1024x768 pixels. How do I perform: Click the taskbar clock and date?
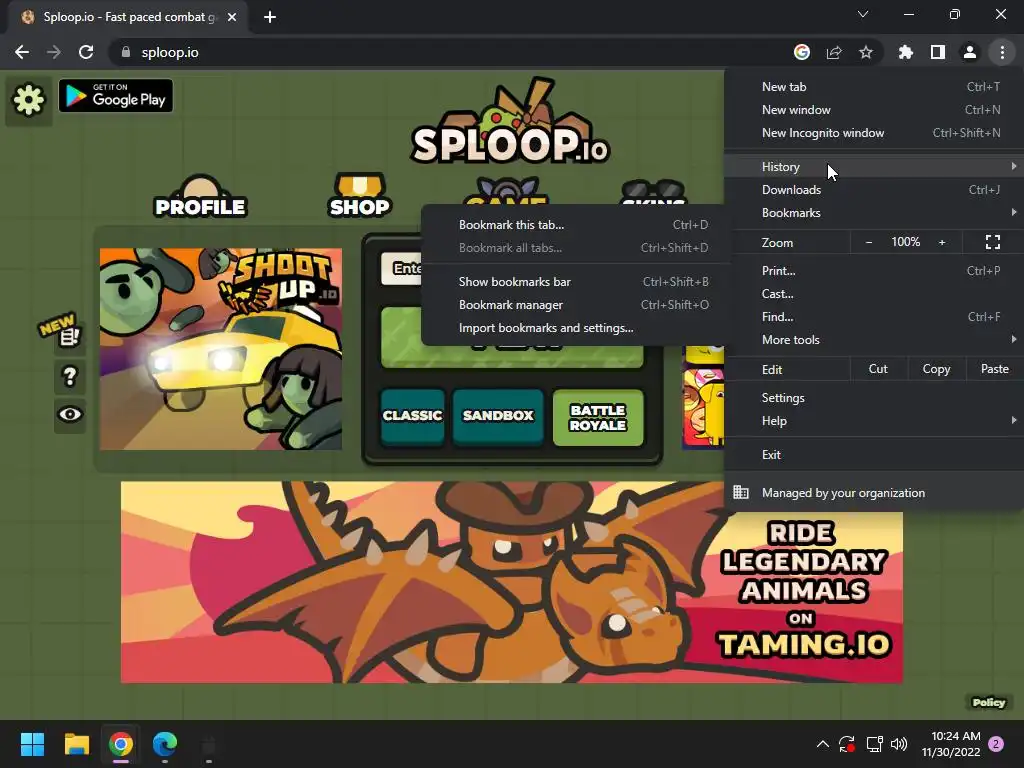[x=951, y=744]
